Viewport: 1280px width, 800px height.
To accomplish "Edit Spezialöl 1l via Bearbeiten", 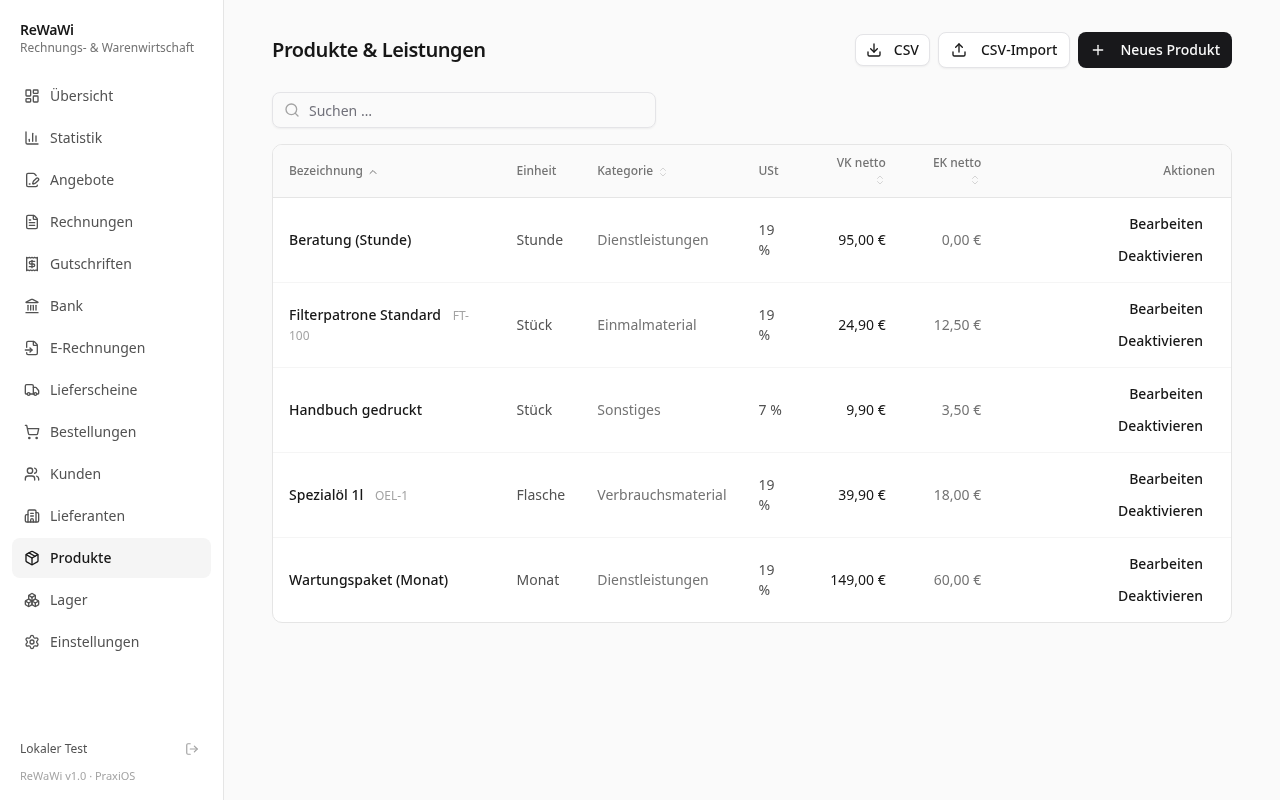I will [x=1166, y=479].
